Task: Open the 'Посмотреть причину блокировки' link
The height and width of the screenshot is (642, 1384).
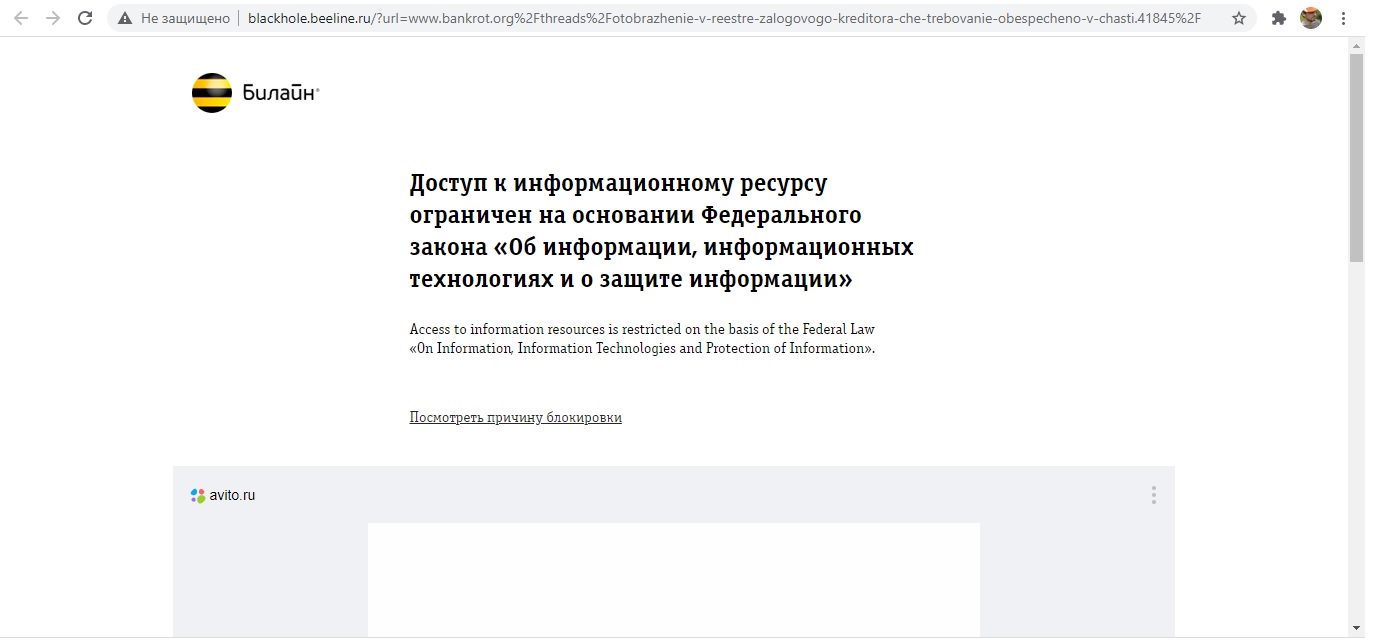Action: pos(515,417)
